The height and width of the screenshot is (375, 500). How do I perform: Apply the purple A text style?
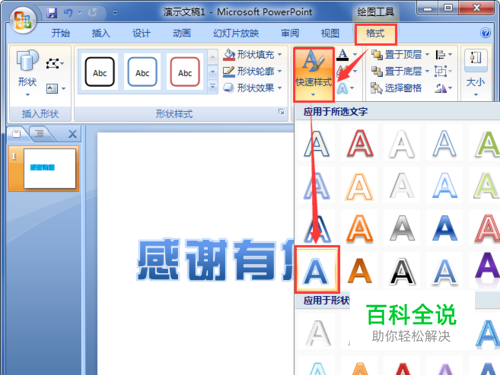(x=487, y=268)
